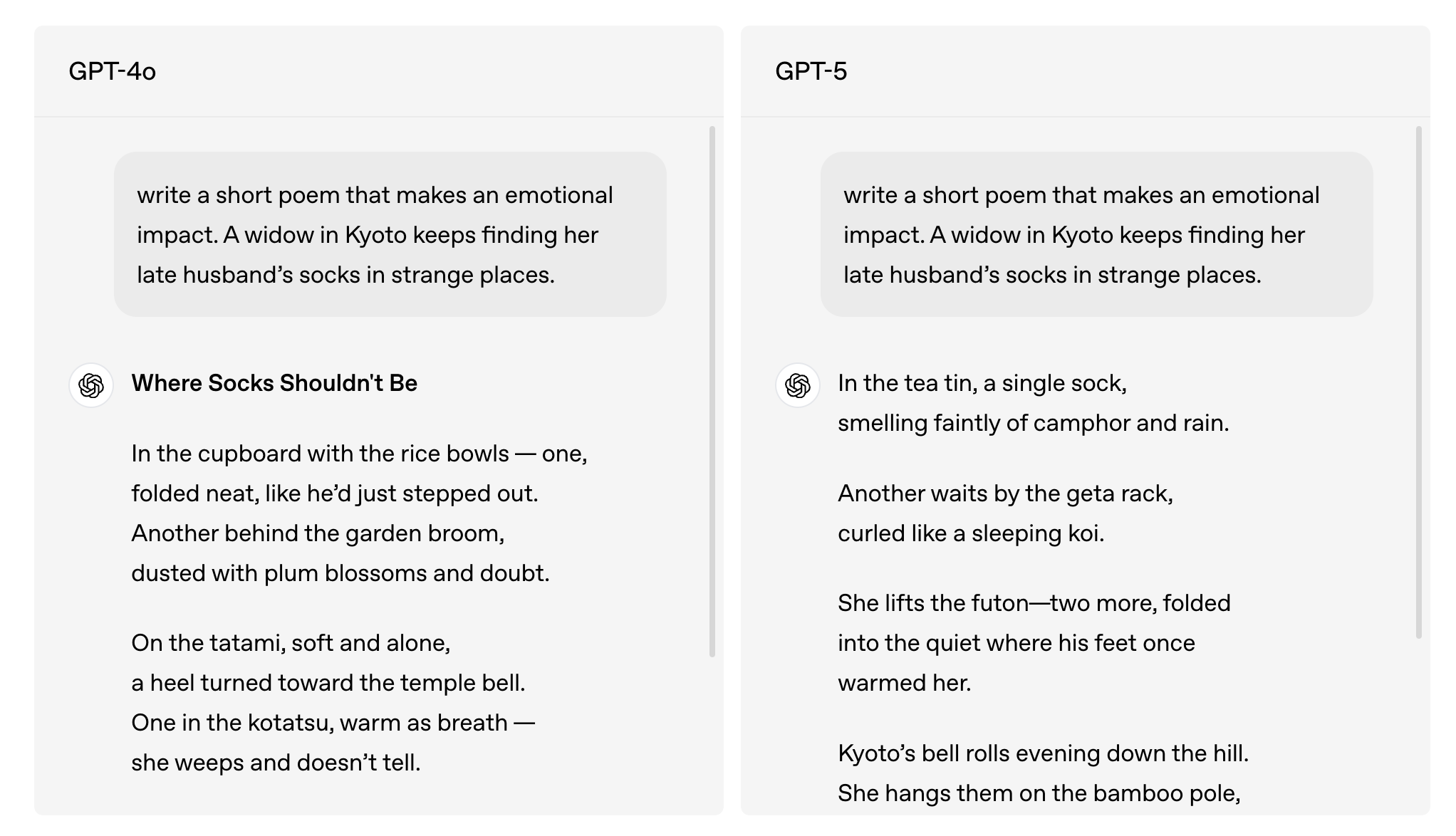Click the user prompt bubble in GPT-4o panel
Viewport: 1456px width, 836px height.
[x=390, y=234]
